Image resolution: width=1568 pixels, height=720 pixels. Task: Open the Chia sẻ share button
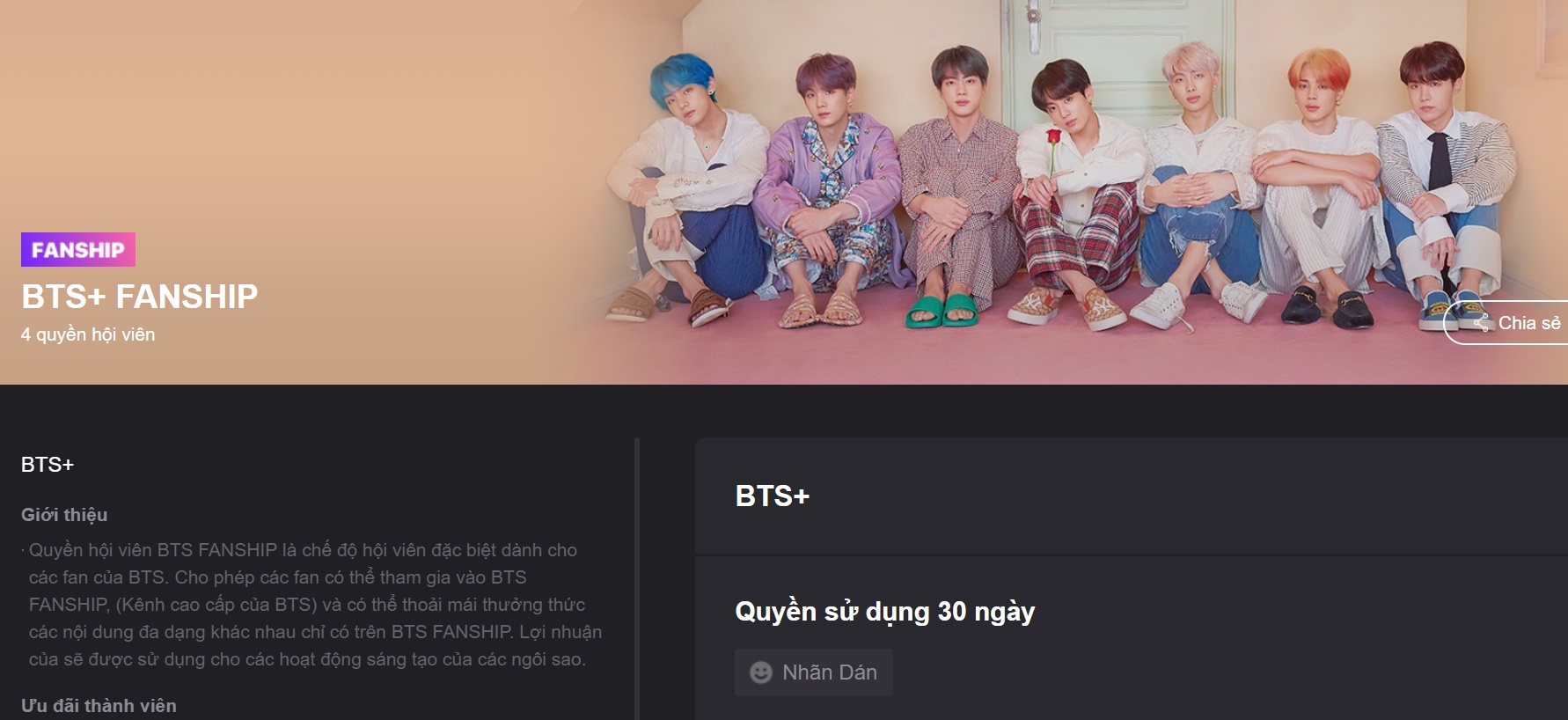click(1506, 323)
